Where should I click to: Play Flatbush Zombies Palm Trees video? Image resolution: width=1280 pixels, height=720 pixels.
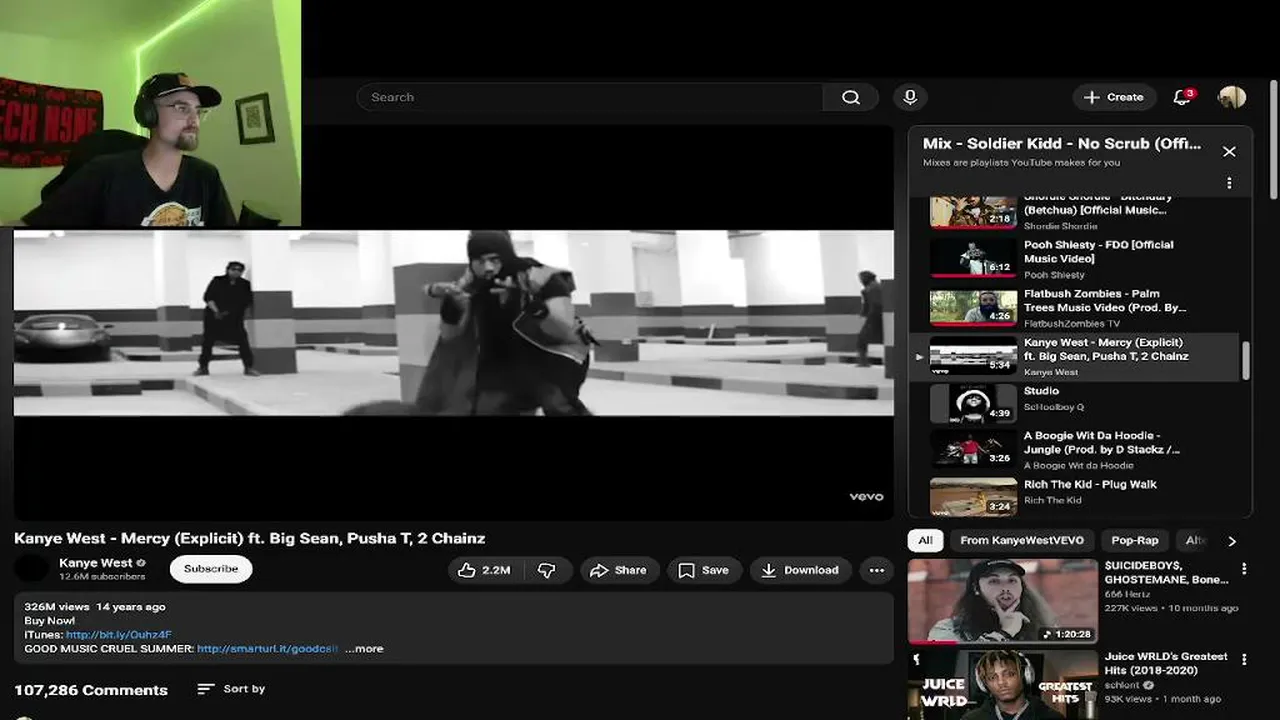1074,307
